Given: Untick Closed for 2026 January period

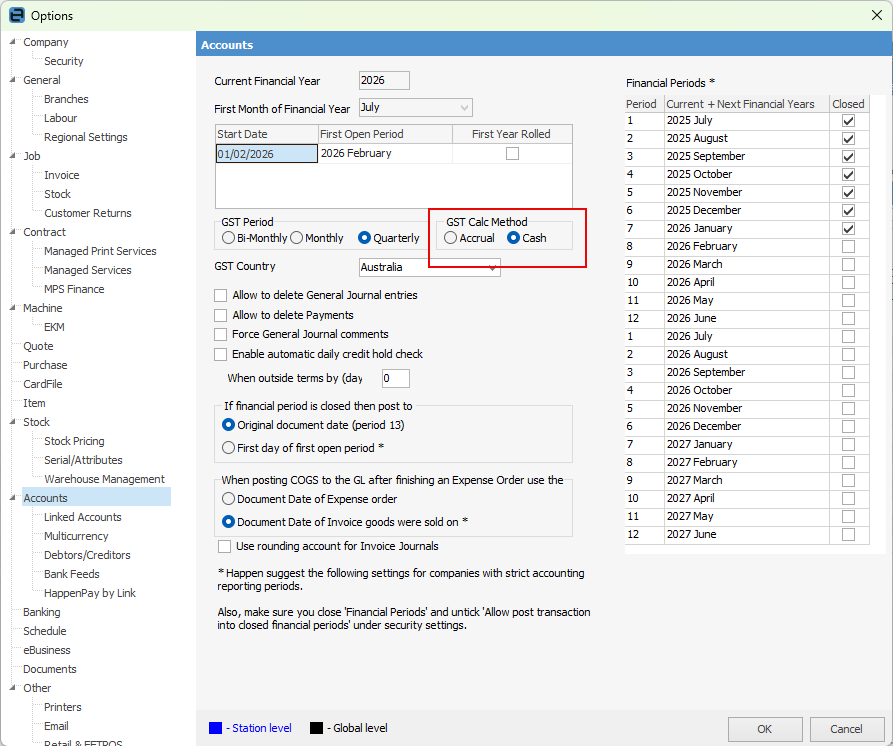Looking at the screenshot, I should pyautogui.click(x=849, y=229).
